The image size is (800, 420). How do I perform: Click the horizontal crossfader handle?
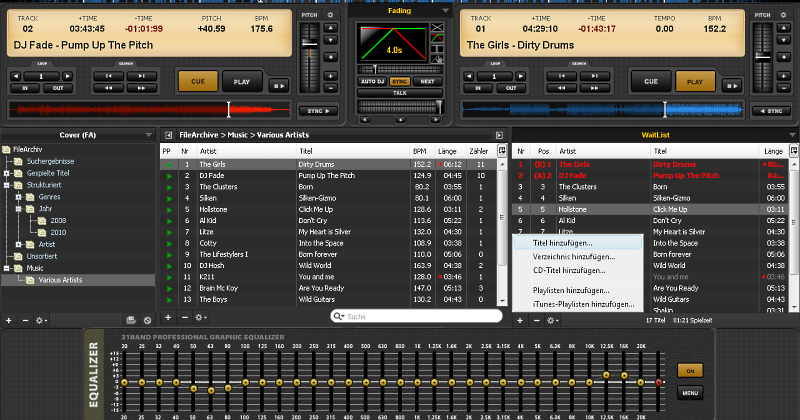point(439,106)
